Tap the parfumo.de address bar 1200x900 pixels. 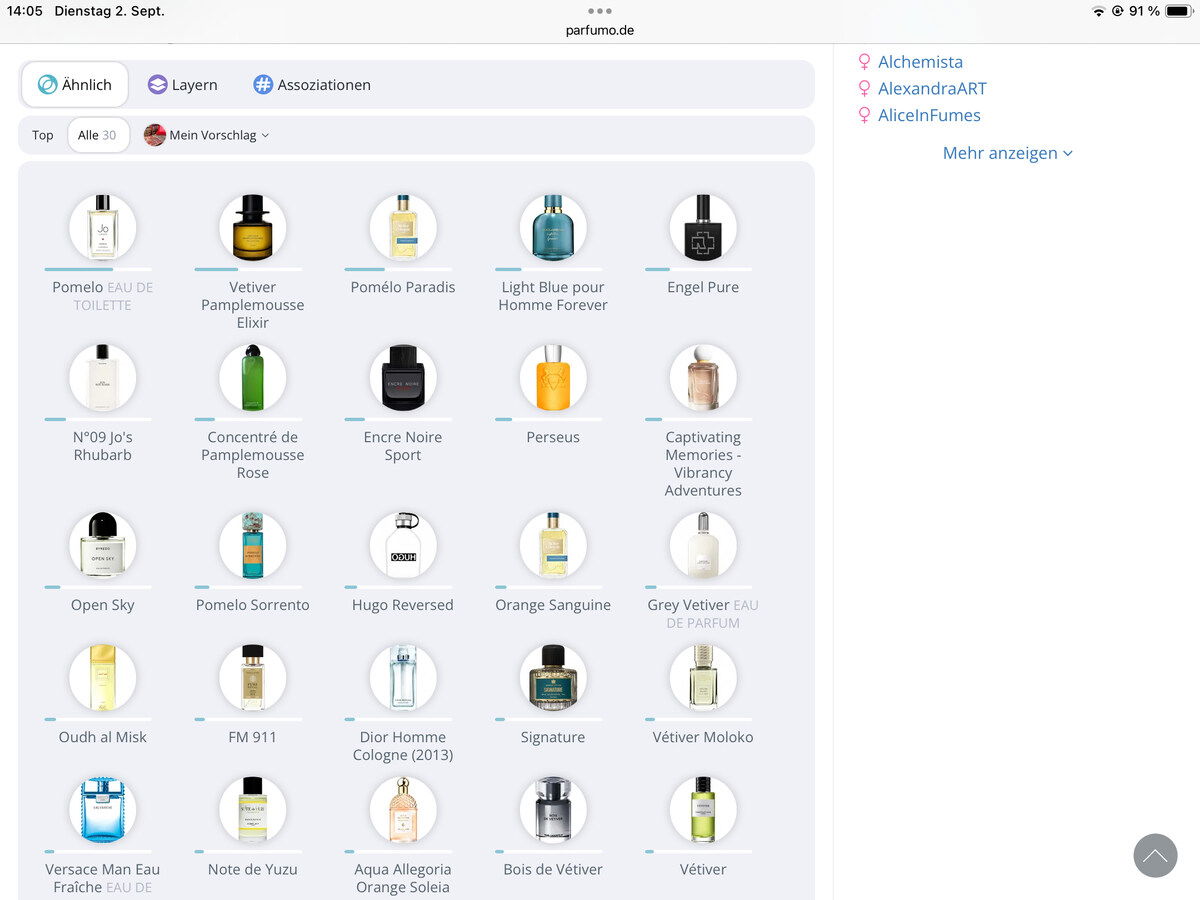tap(600, 30)
